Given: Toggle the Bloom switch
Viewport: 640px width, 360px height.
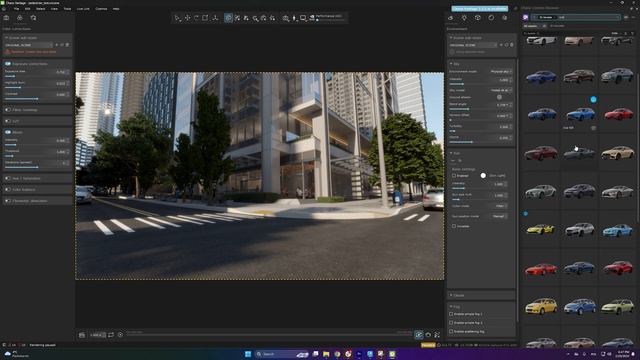Looking at the screenshot, I should [x=8, y=132].
